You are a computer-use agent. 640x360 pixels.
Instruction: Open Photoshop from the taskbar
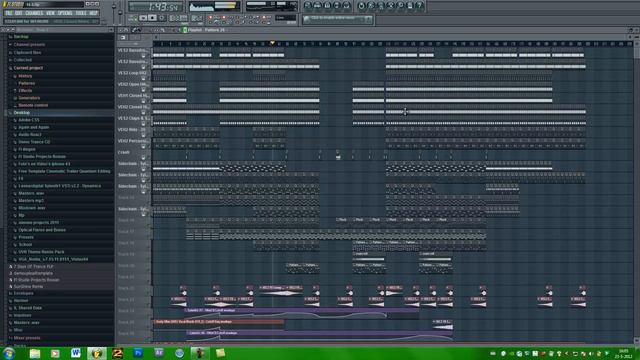point(138,353)
